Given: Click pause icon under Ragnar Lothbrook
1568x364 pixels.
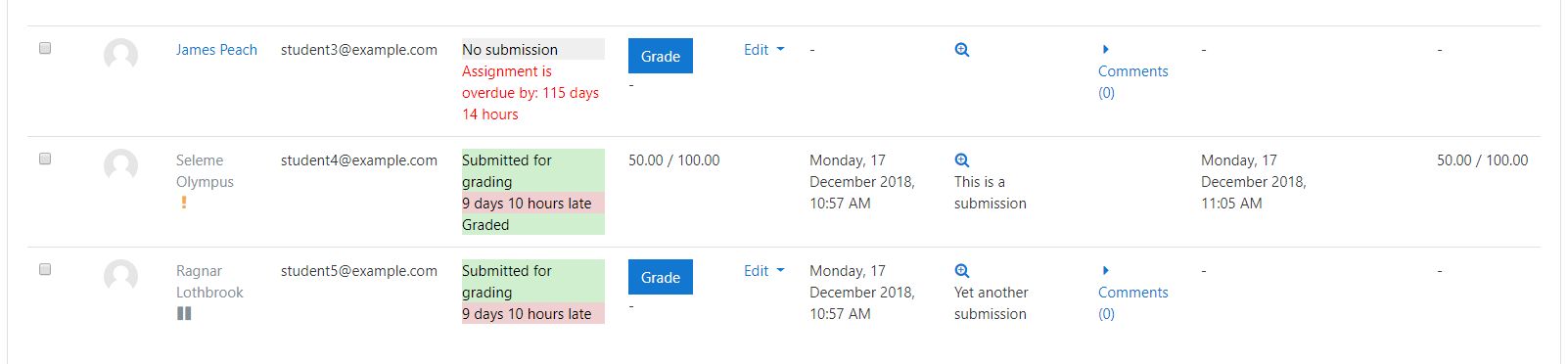Looking at the screenshot, I should click(x=184, y=313).
